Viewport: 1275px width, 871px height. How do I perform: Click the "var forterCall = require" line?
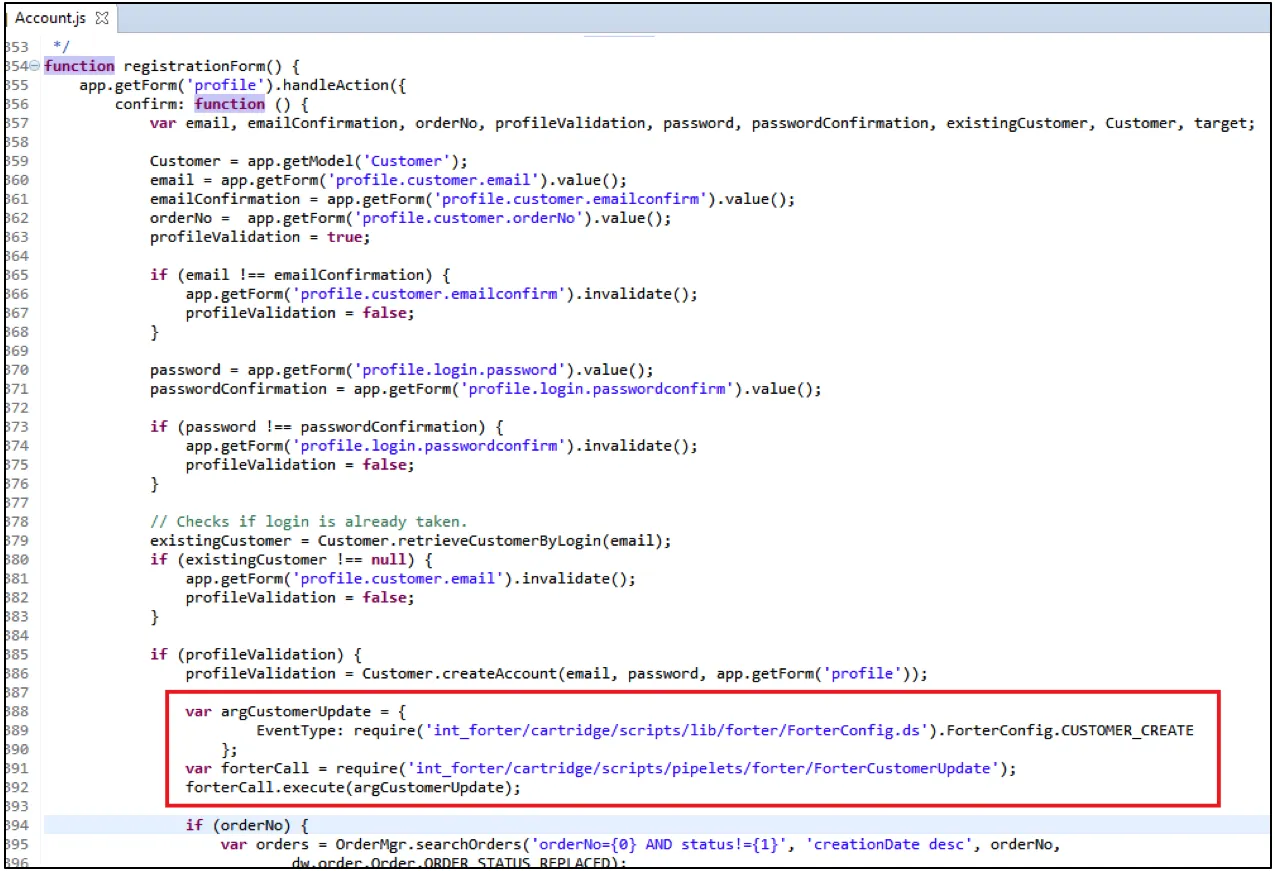tap(601, 769)
